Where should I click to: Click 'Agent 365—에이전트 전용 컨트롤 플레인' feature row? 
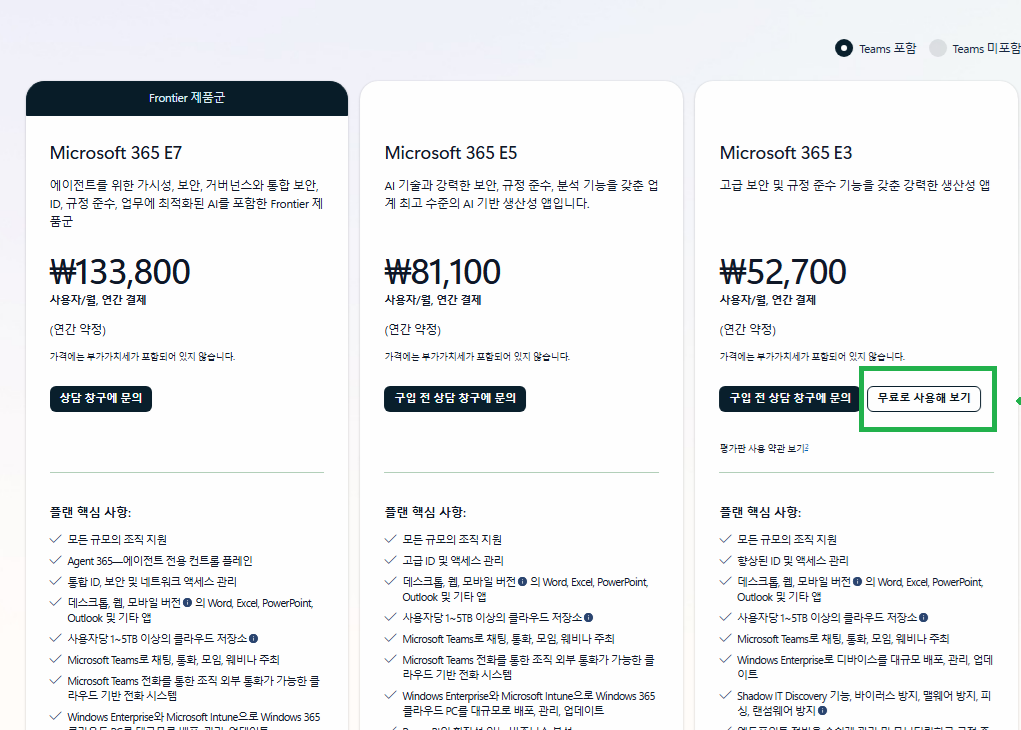[x=160, y=561]
